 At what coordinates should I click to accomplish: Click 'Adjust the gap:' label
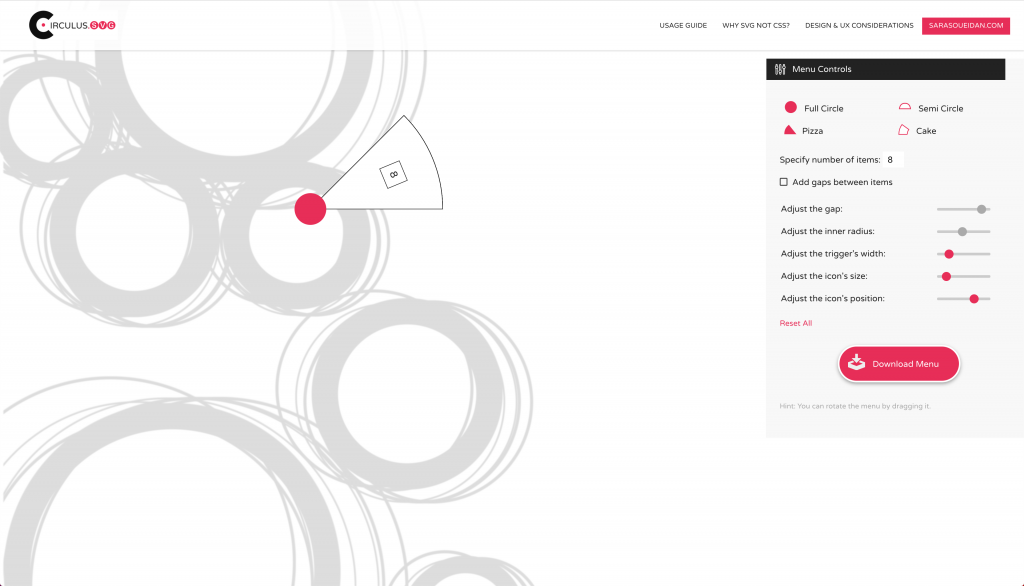click(x=811, y=209)
